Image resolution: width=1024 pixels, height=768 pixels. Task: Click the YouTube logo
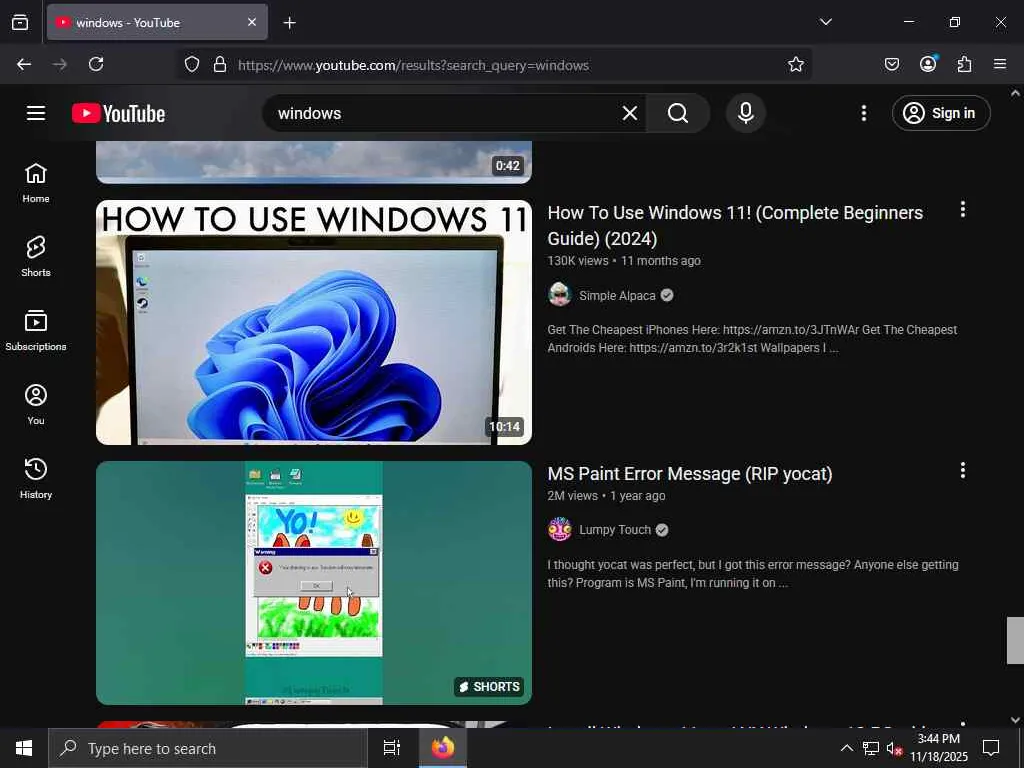118,113
